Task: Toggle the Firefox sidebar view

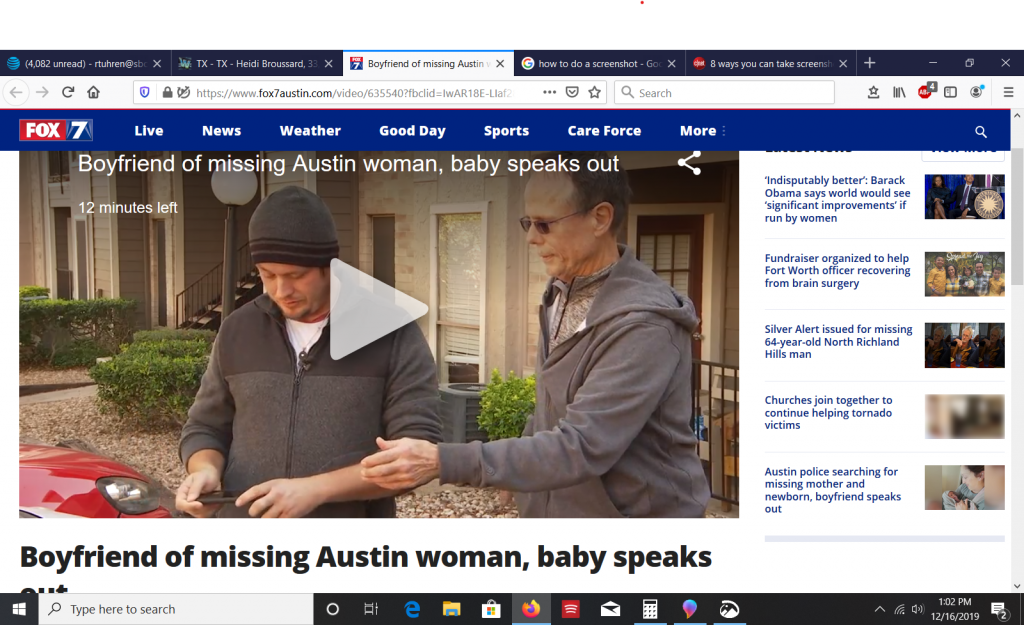Action: click(x=950, y=92)
